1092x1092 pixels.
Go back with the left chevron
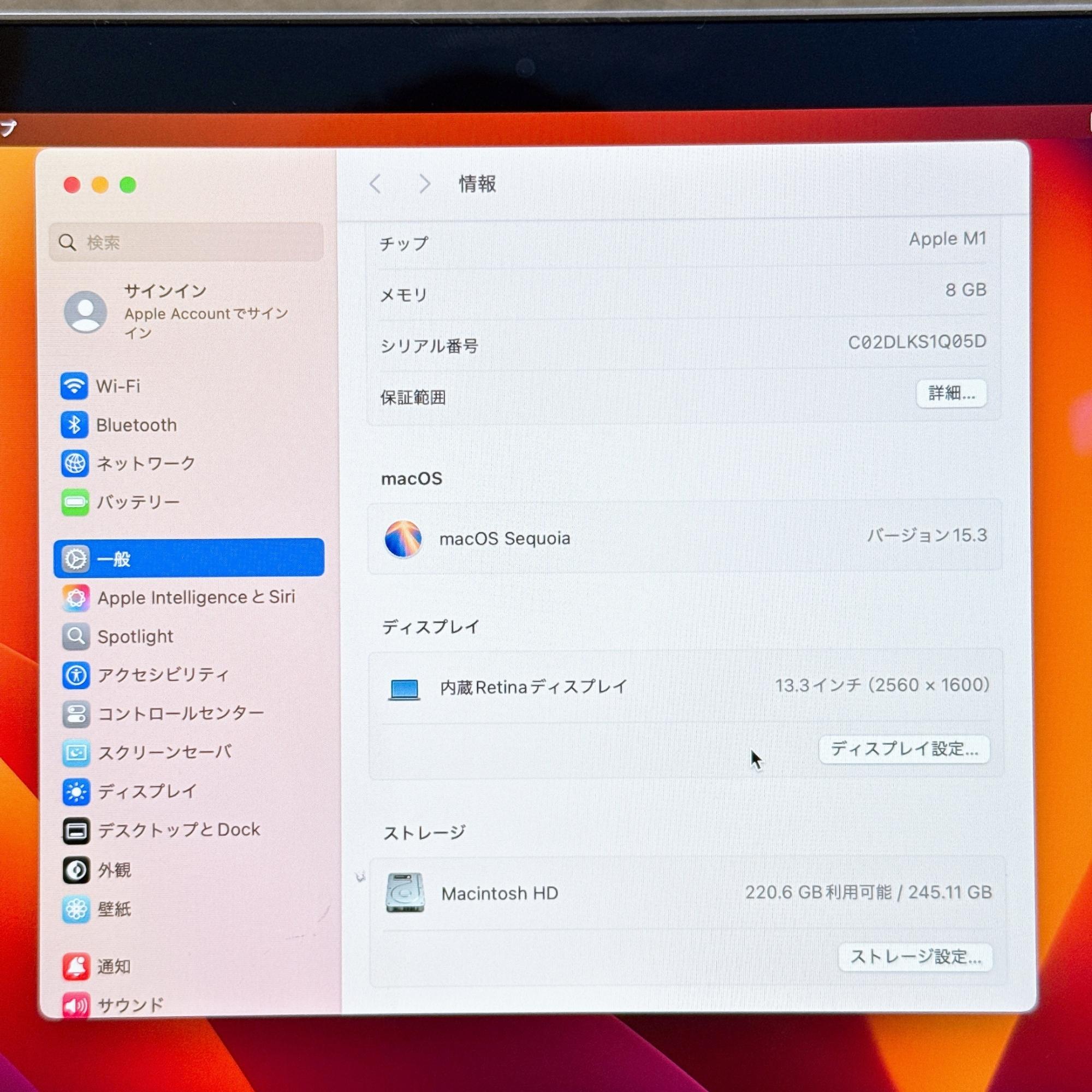(375, 183)
